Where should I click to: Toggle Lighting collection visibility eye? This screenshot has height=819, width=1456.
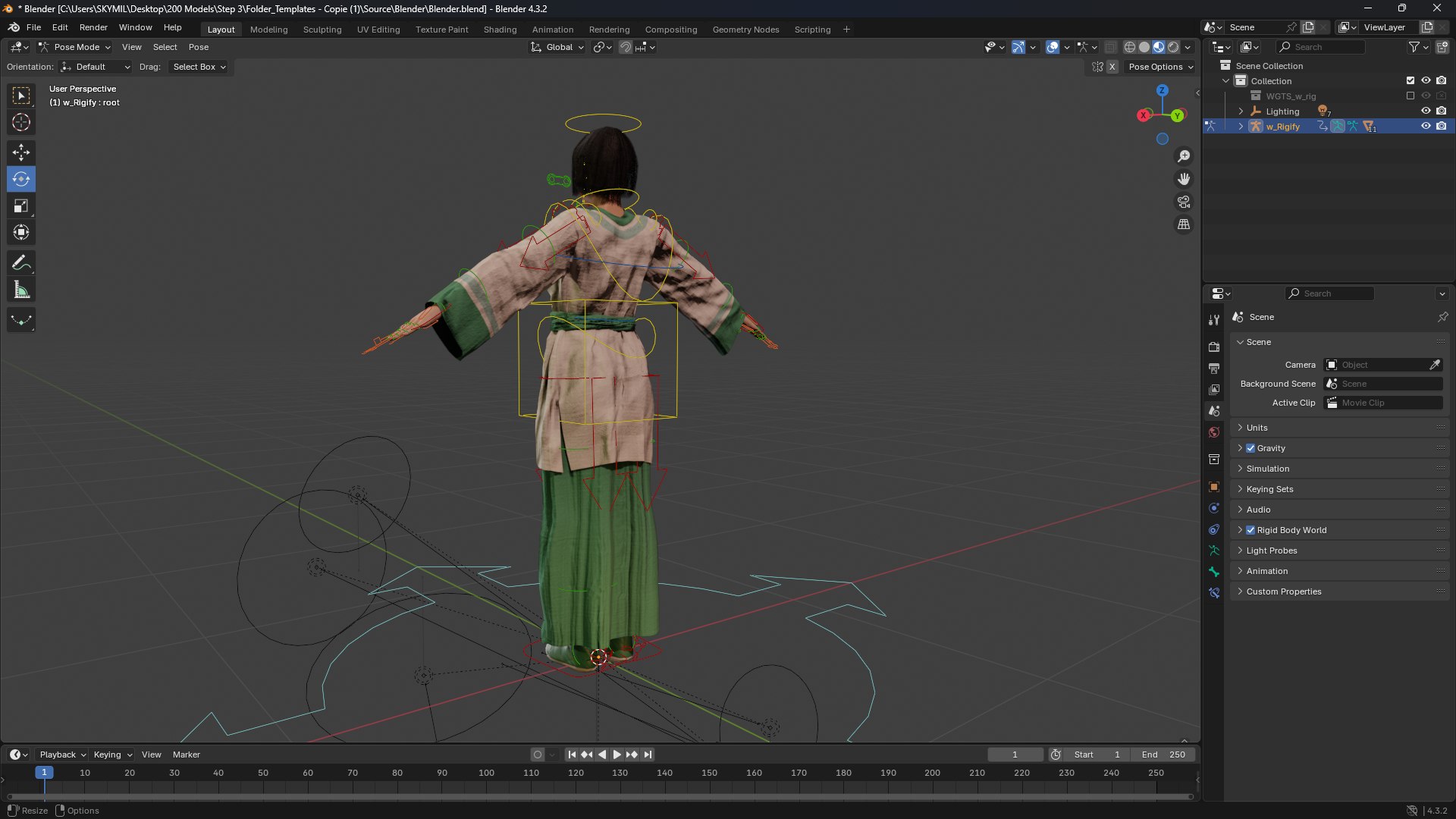(1426, 111)
